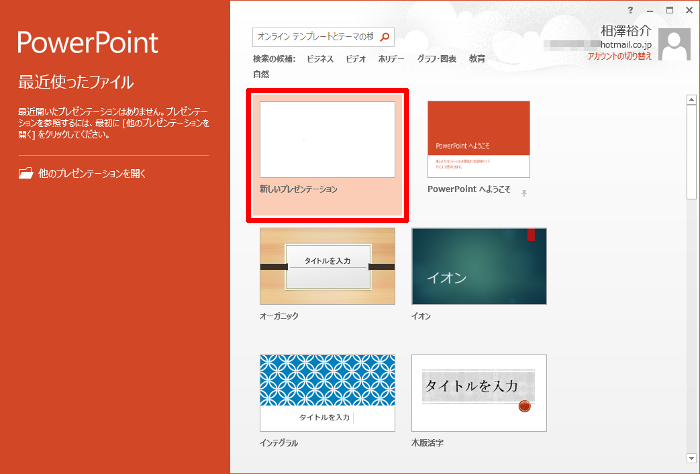The image size is (700, 474).
Task: Select the ビデオ suggested search
Action: pyautogui.click(x=356, y=59)
